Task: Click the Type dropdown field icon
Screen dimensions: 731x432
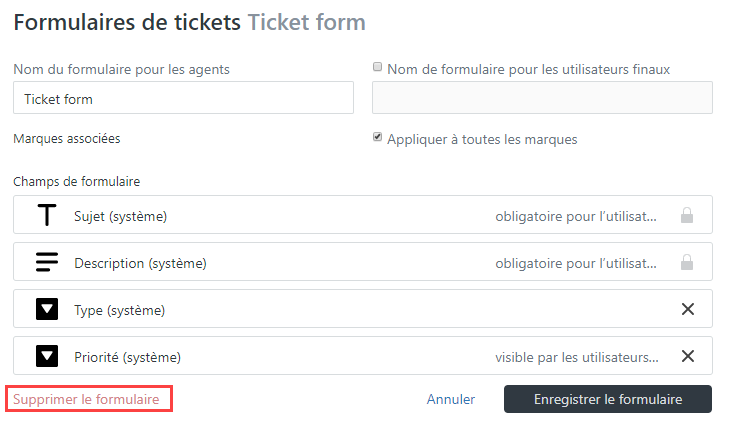Action: coord(47,309)
